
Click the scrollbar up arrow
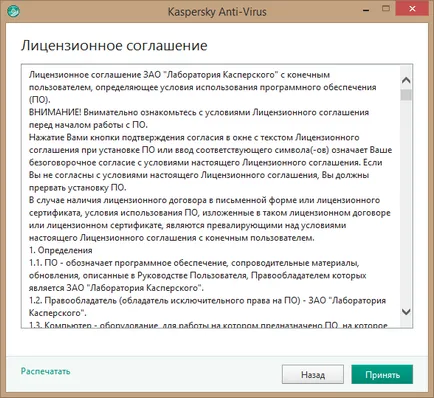click(x=406, y=80)
